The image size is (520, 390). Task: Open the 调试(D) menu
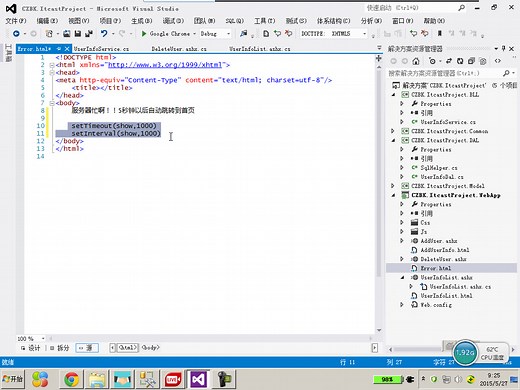click(173, 21)
